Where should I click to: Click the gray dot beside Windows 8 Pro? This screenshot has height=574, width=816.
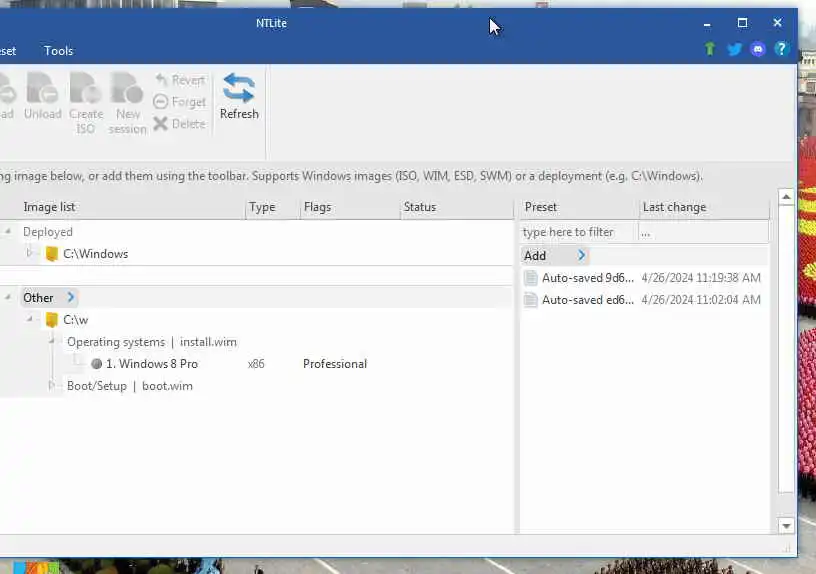pyautogui.click(x=96, y=364)
